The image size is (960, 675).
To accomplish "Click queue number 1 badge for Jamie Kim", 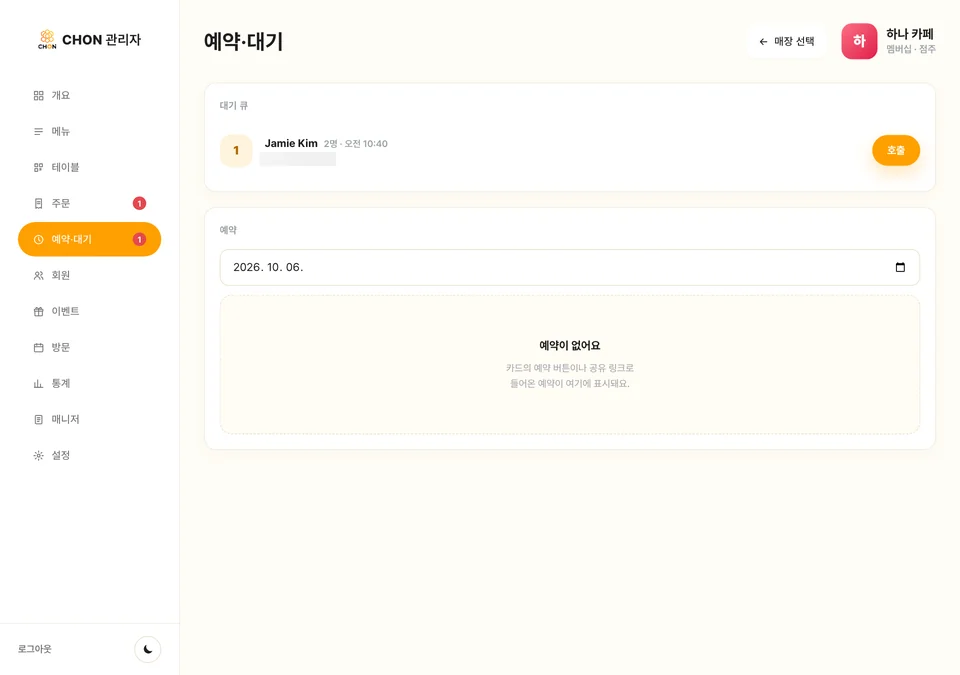I will (x=236, y=151).
